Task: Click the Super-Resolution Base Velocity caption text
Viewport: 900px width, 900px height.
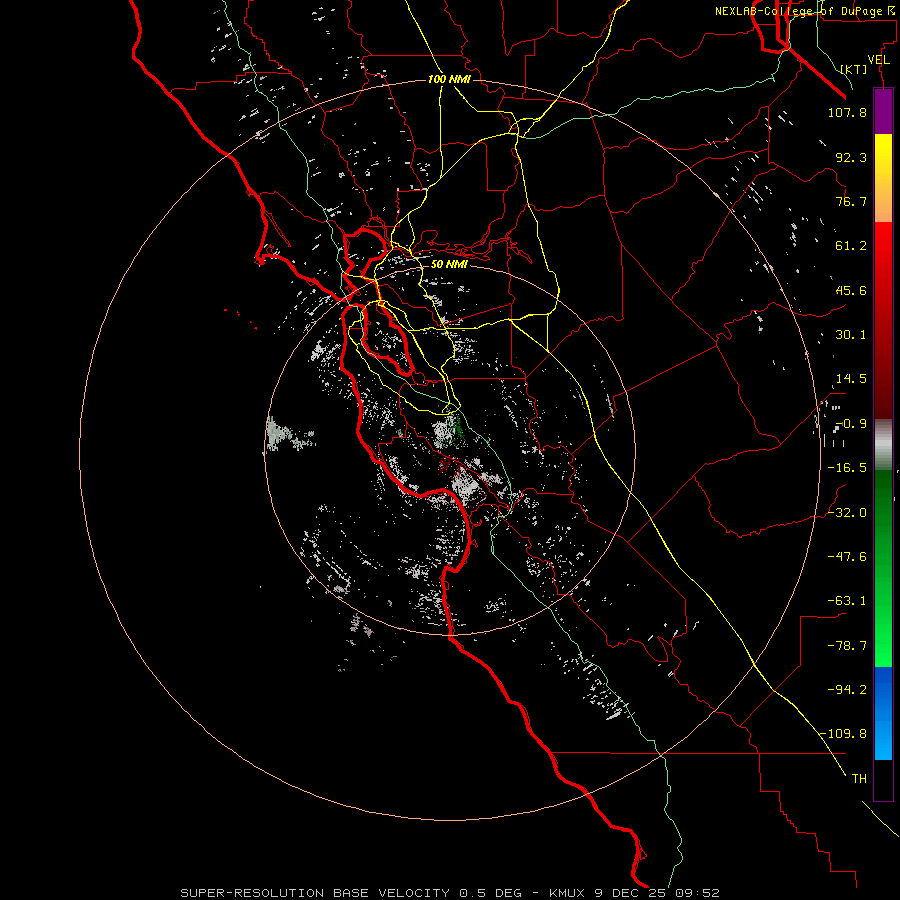Action: (x=449, y=893)
